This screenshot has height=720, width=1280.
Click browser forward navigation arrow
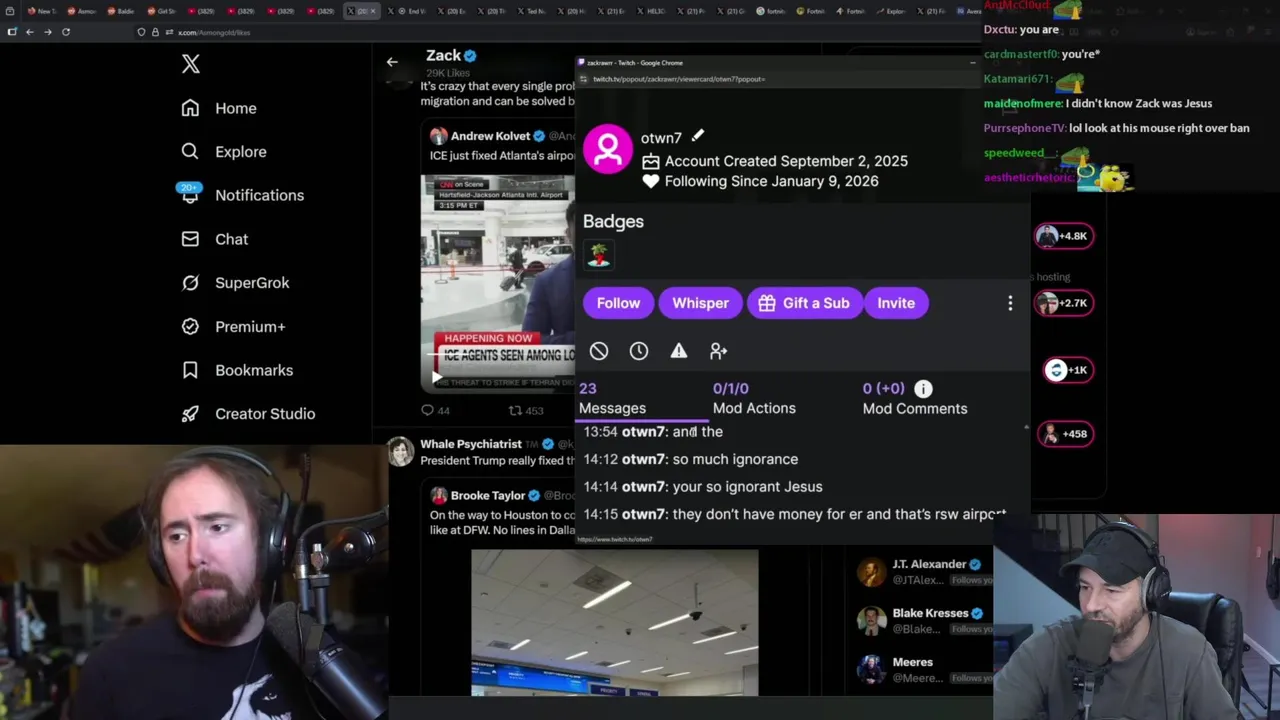47,32
